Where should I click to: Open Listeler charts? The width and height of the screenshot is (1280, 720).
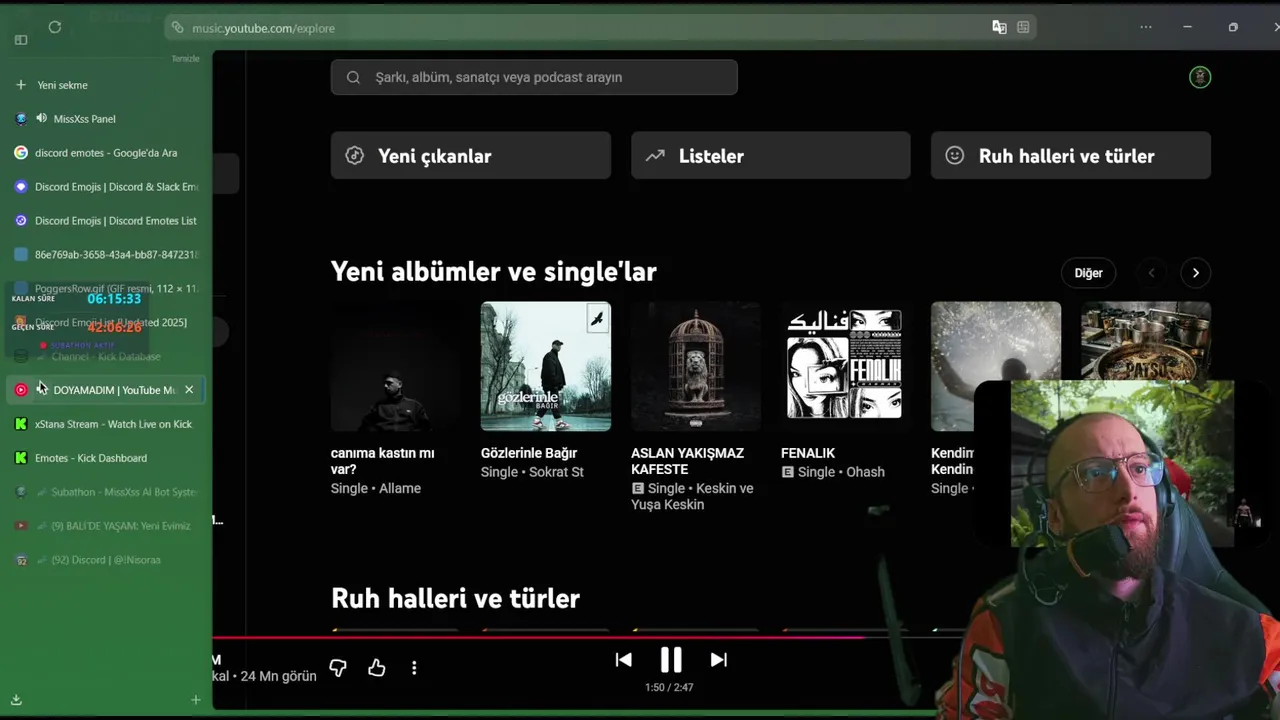point(771,156)
